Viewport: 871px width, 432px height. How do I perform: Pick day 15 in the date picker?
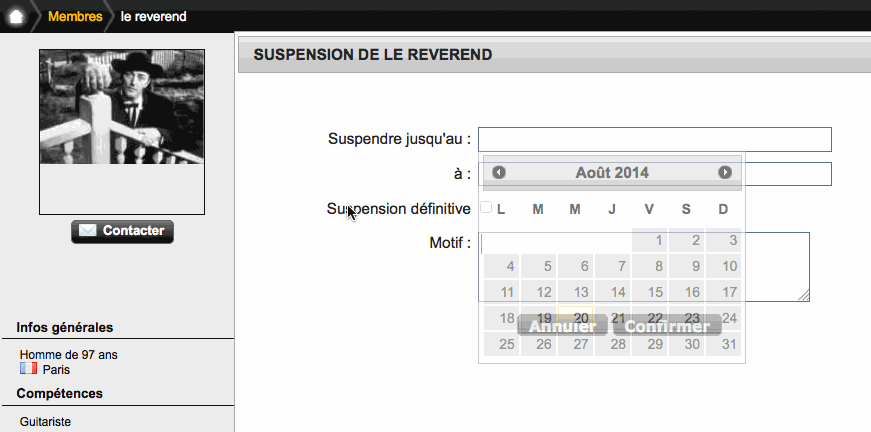tap(649, 292)
